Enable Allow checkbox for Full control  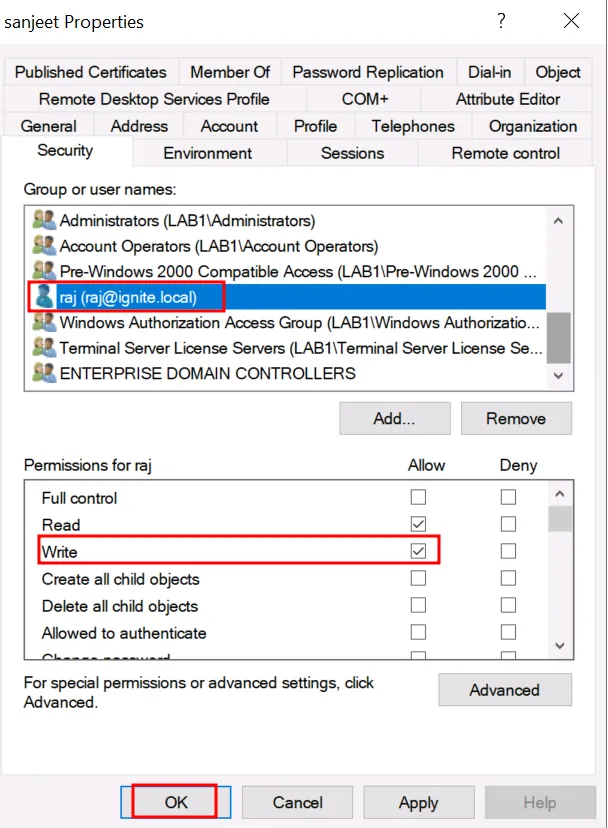tap(418, 498)
